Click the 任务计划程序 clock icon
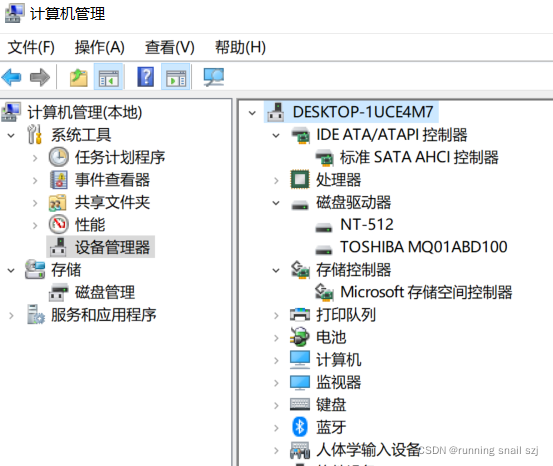Viewport: 553px width, 466px height. (59, 157)
